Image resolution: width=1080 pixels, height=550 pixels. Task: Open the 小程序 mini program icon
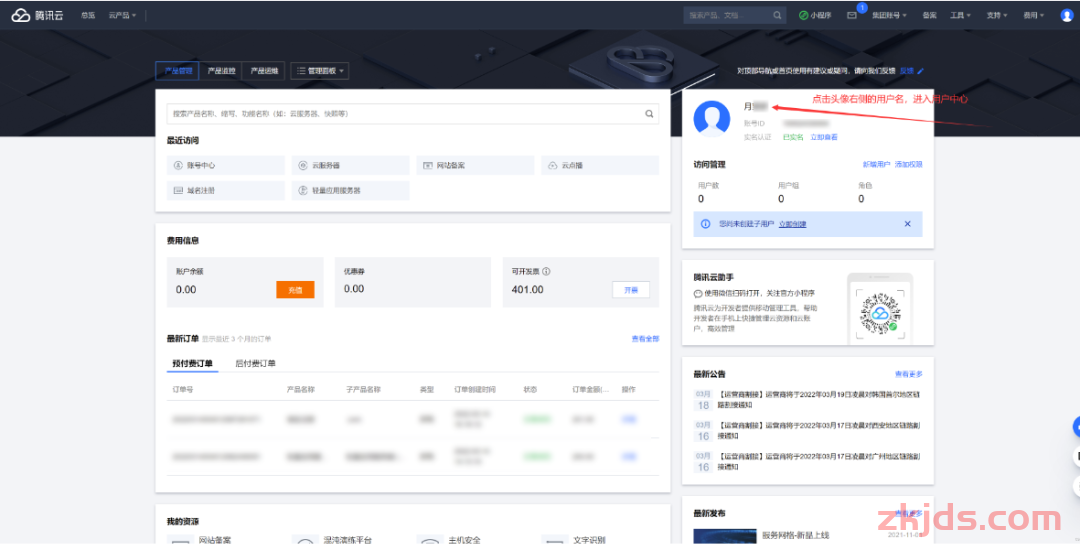[x=803, y=15]
